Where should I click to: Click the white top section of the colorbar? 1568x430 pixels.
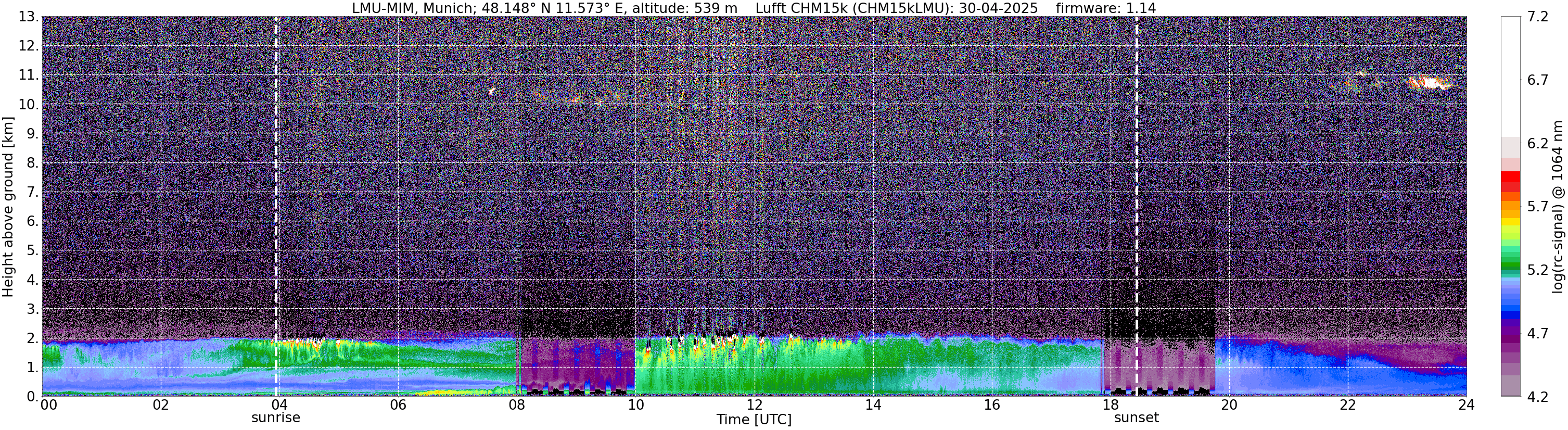(1510, 77)
